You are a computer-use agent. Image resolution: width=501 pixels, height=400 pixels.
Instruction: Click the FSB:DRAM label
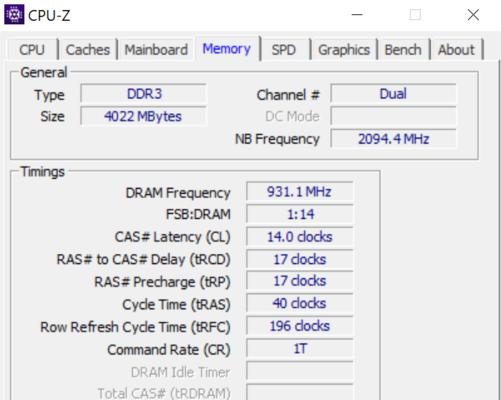tap(198, 214)
